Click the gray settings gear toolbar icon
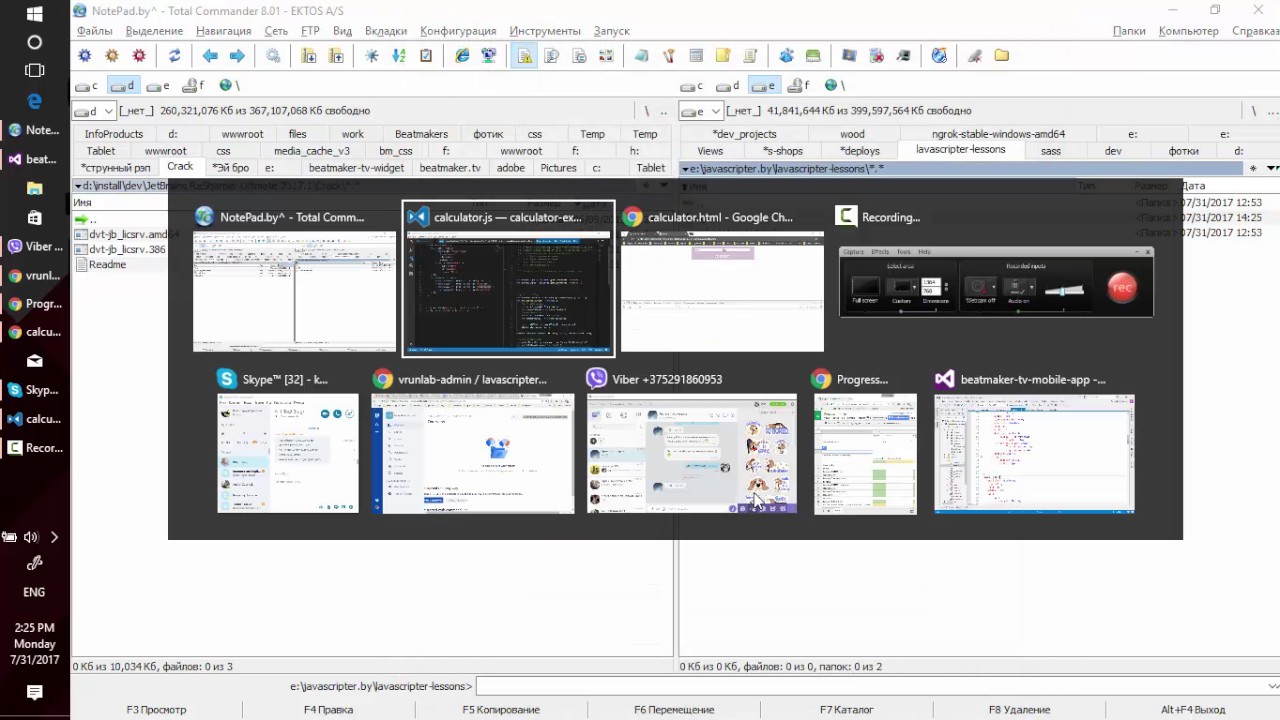Viewport: 1280px width, 720px height. (273, 56)
